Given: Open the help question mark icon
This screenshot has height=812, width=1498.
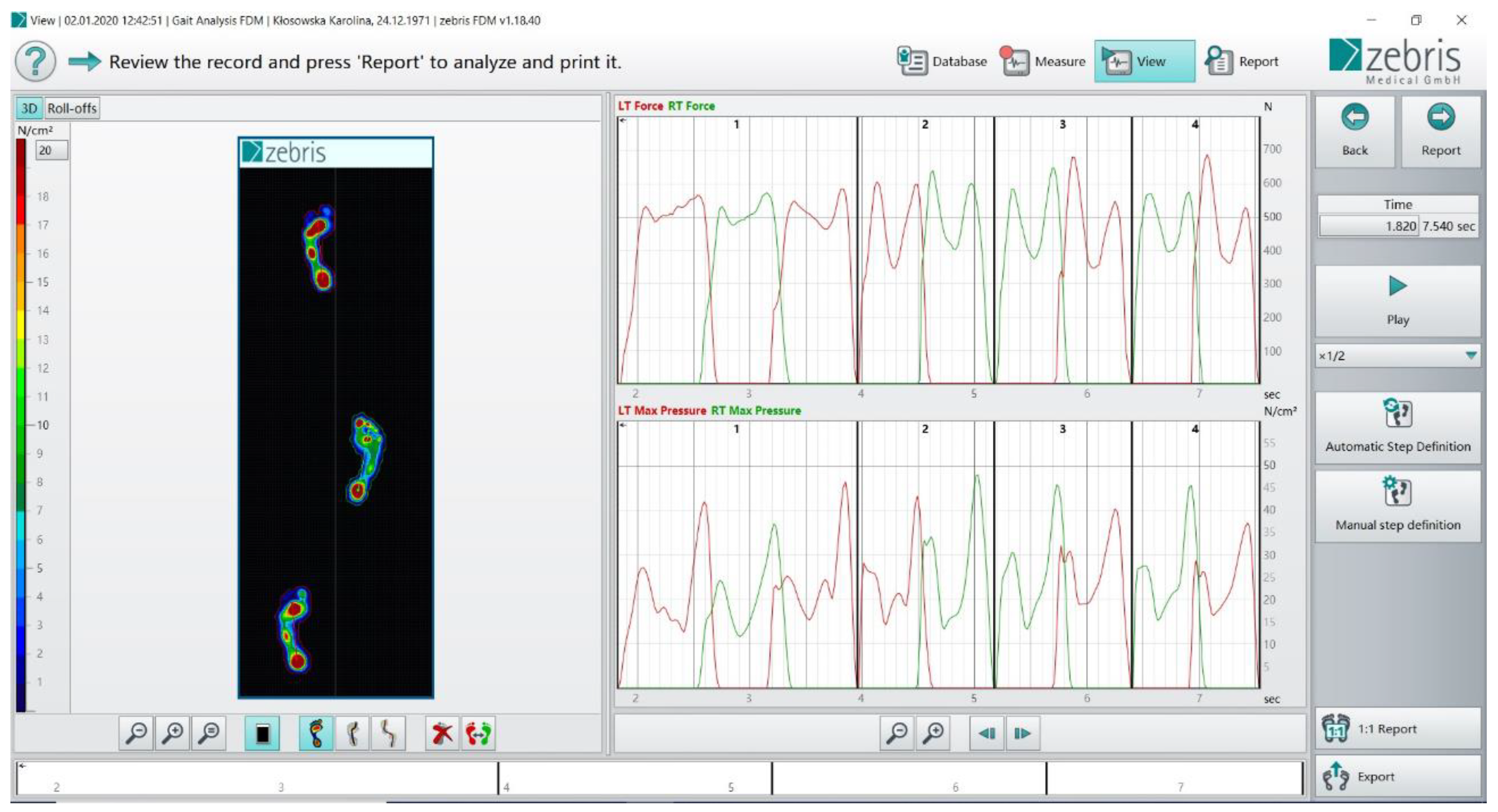Looking at the screenshot, I should coord(35,61).
